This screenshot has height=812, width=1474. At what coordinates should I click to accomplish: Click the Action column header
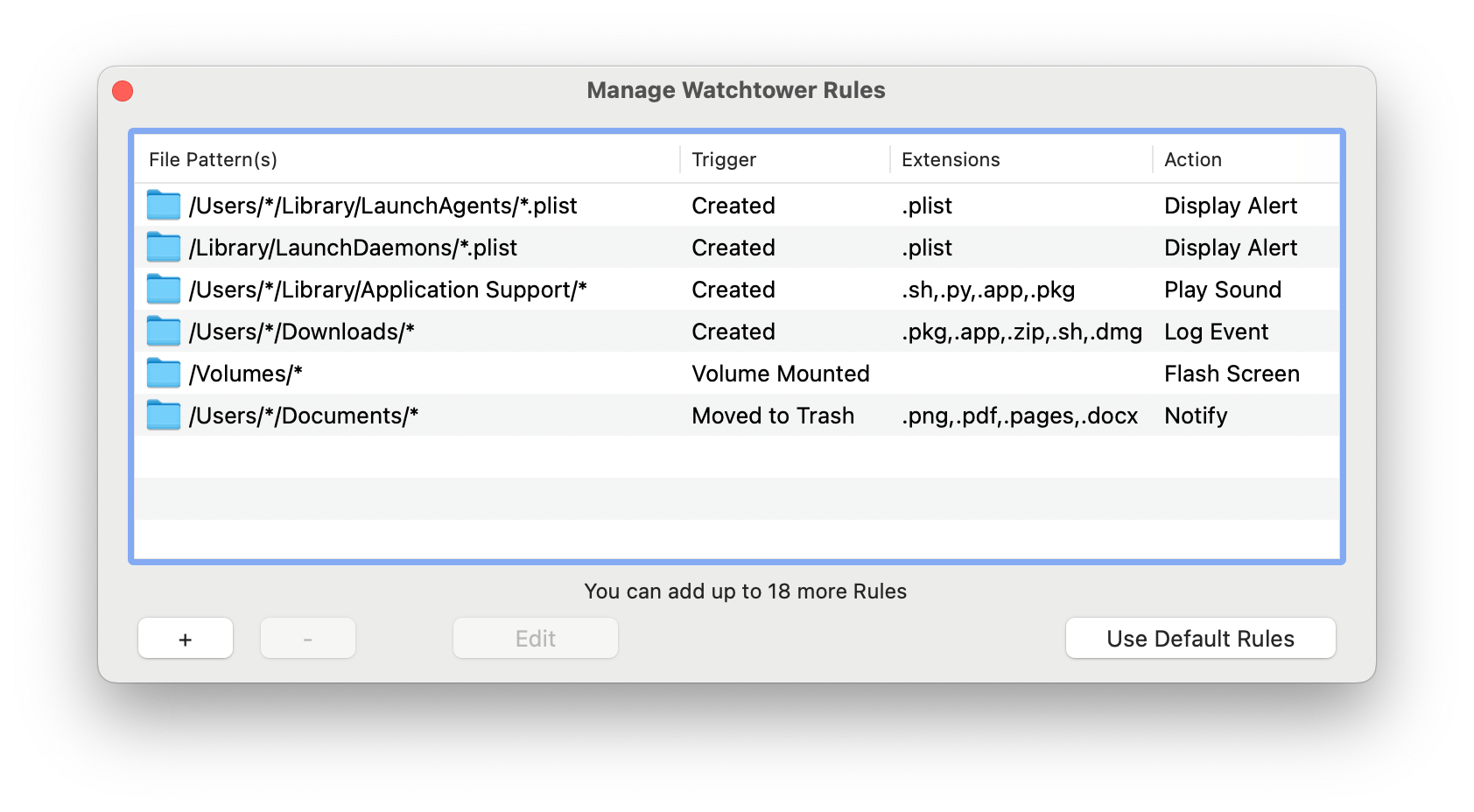click(x=1193, y=160)
